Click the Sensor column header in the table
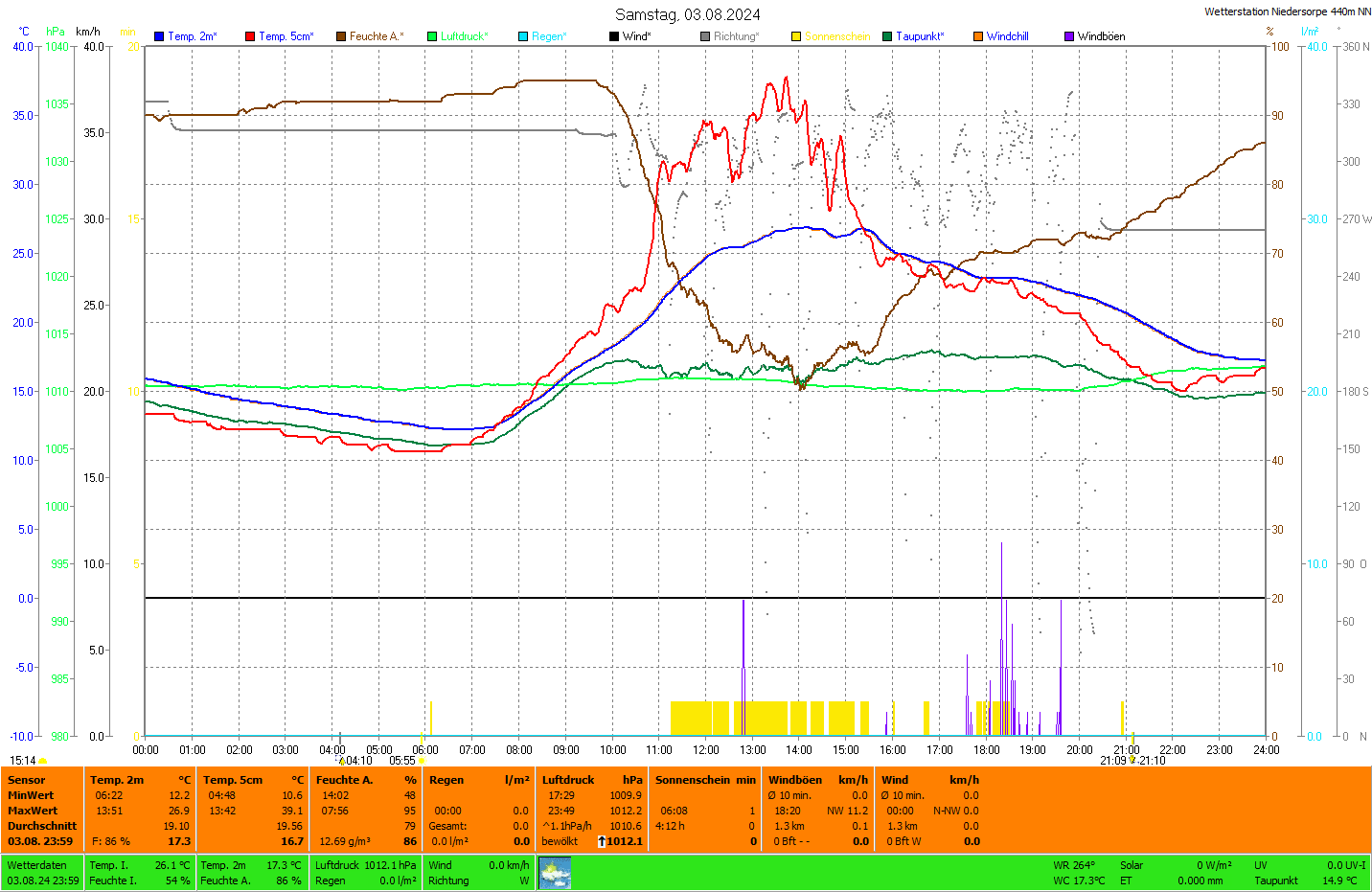The width and height of the screenshot is (1372, 892). (27, 780)
